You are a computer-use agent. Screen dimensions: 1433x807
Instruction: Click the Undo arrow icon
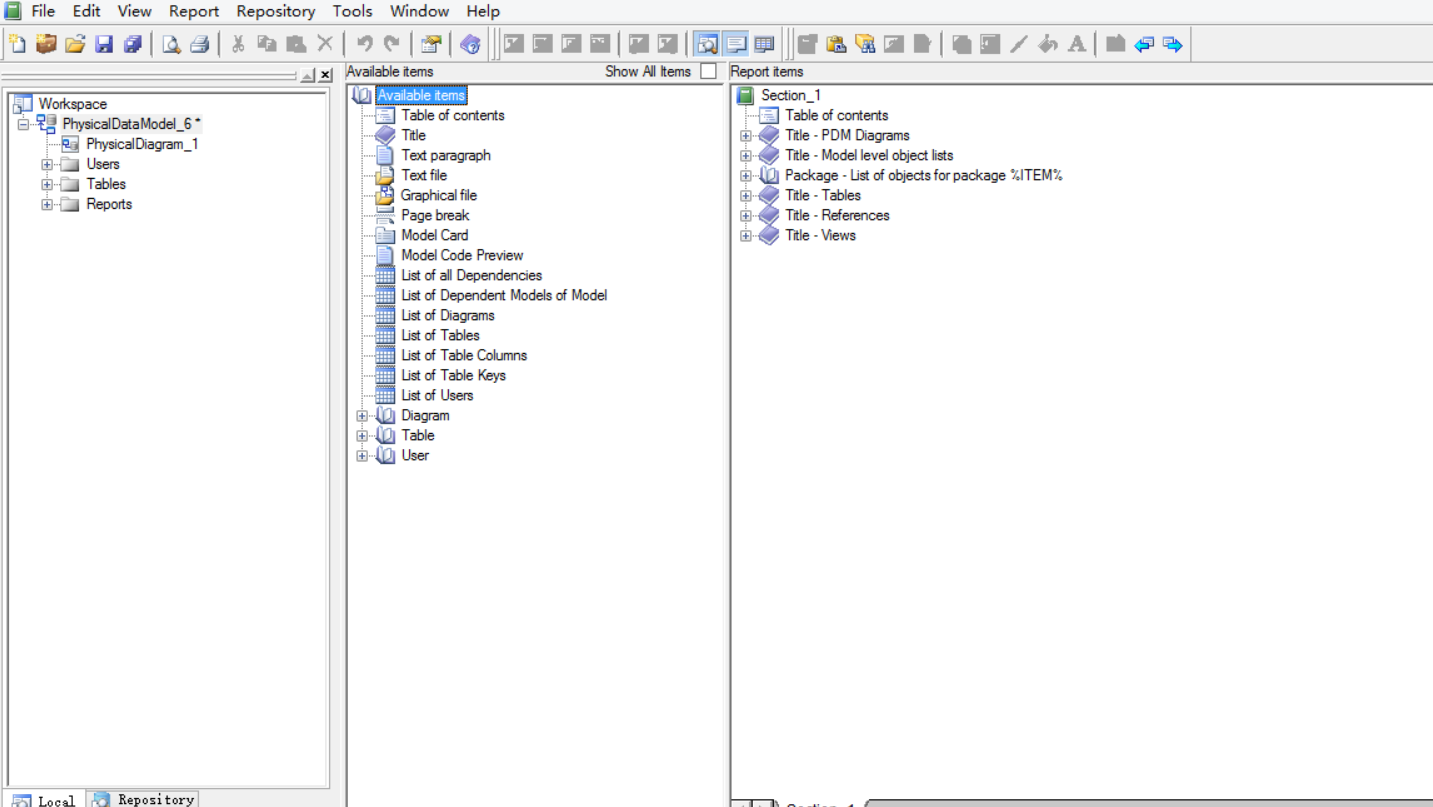364,44
